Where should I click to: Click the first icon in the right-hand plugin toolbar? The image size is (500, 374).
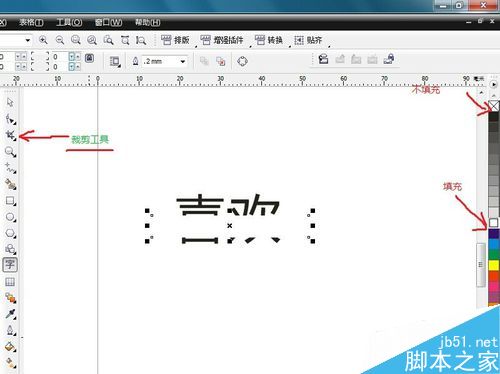[323, 60]
